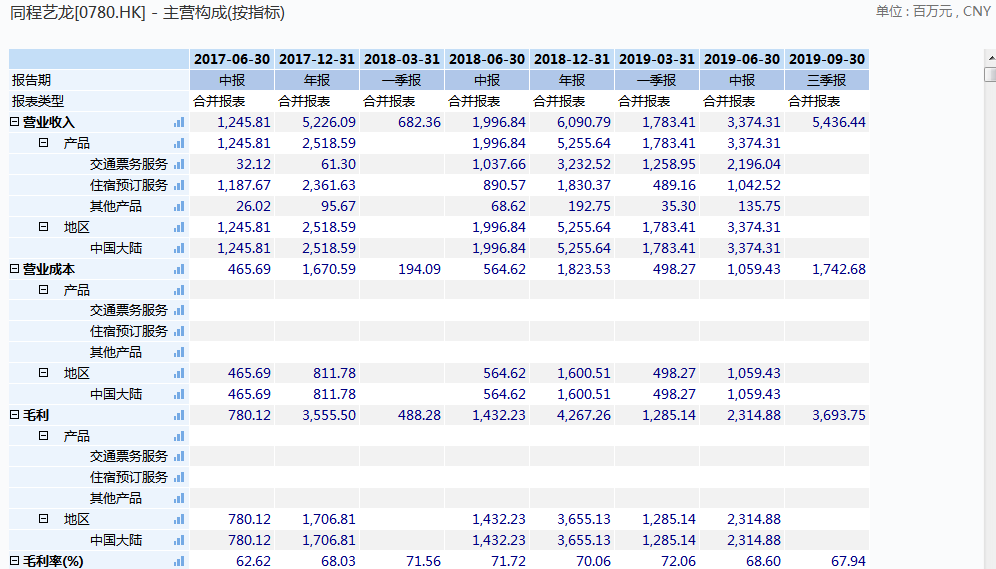The height and width of the screenshot is (569, 996).
Task: Open chart icon for 中国大陆 under 营业收入
Action: click(x=179, y=248)
